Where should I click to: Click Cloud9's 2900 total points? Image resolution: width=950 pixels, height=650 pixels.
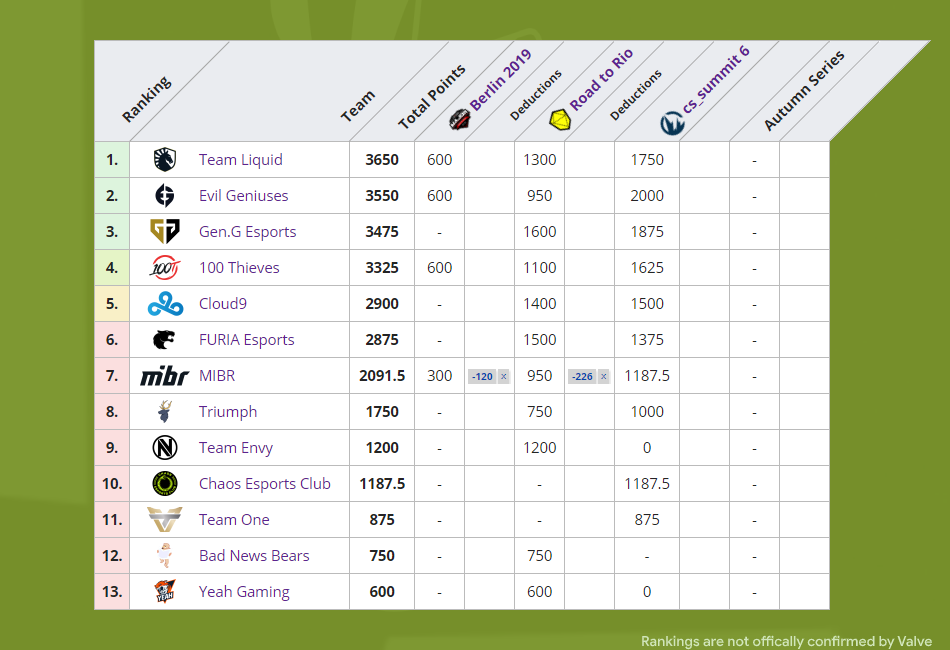382,303
